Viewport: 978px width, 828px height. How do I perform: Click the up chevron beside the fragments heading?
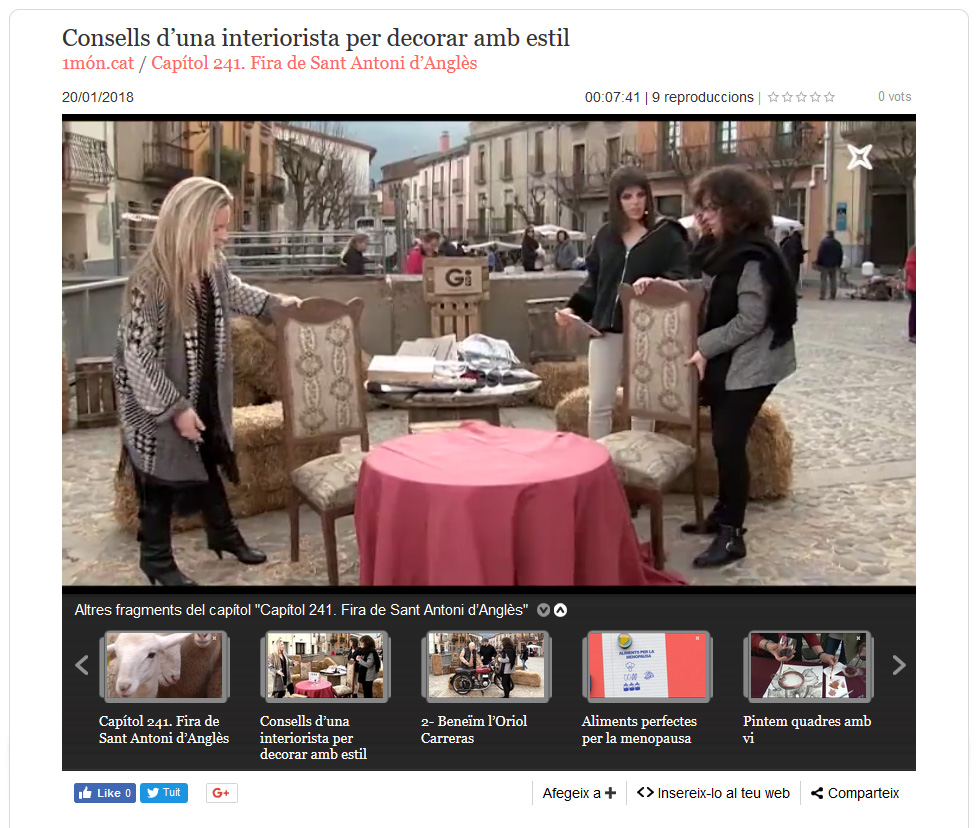coord(560,610)
